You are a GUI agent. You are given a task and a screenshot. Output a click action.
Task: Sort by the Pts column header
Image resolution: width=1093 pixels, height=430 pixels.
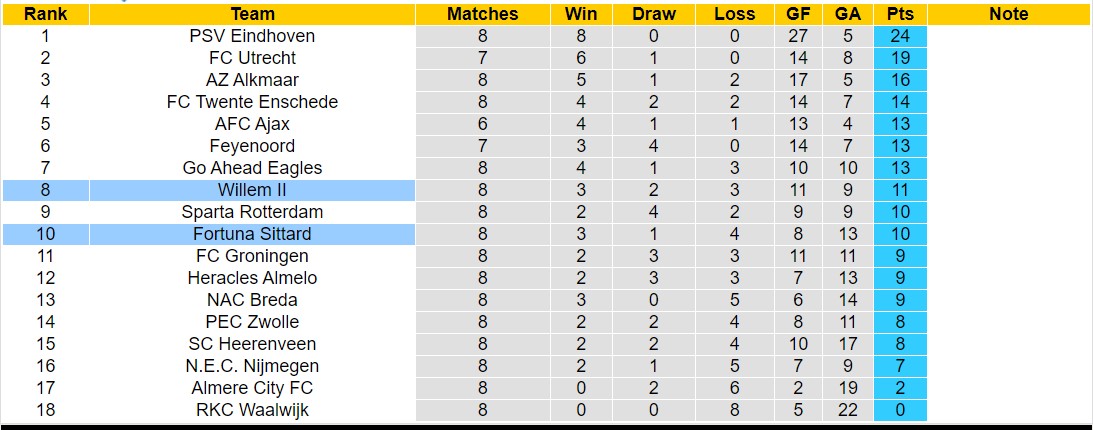pos(900,14)
